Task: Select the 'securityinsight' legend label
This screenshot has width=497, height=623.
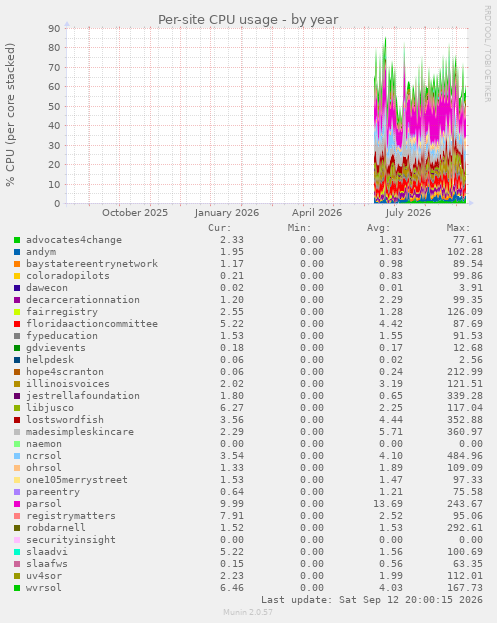Action: [x=71, y=540]
